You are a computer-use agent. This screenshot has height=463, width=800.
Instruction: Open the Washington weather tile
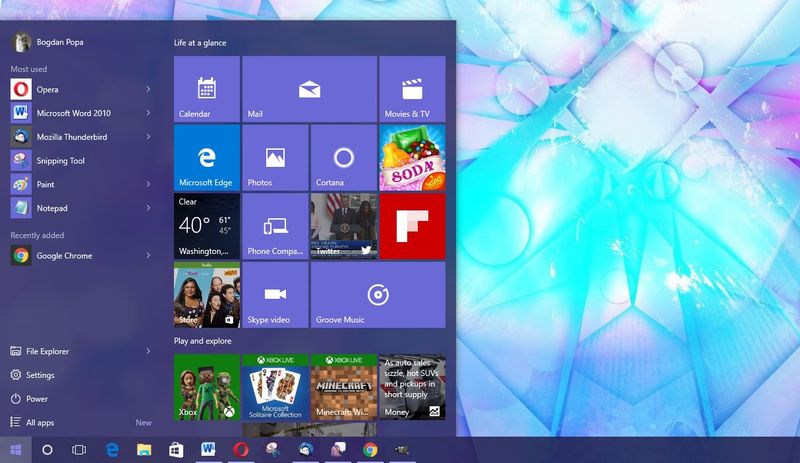tap(207, 226)
